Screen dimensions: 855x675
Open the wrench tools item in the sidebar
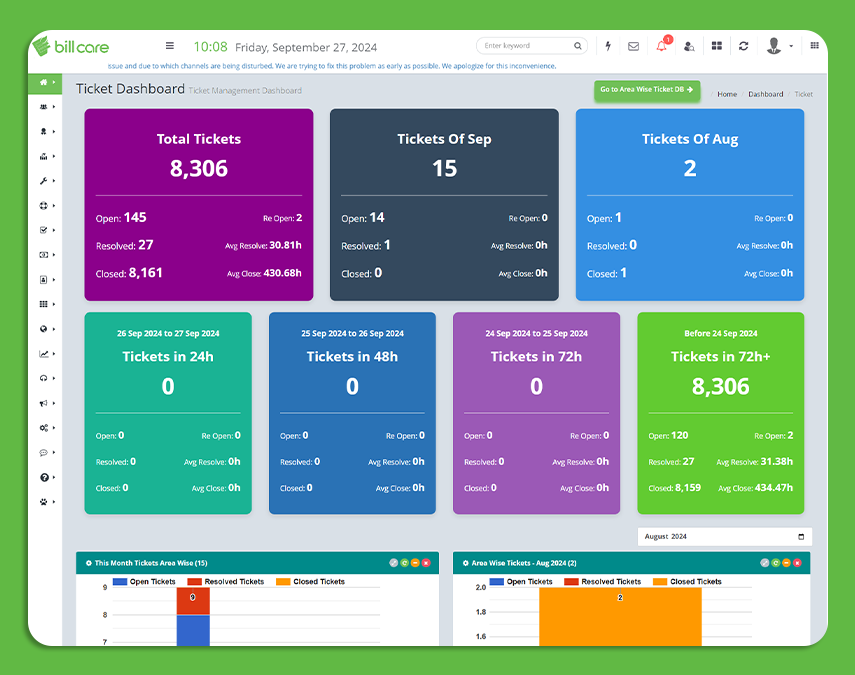click(44, 181)
